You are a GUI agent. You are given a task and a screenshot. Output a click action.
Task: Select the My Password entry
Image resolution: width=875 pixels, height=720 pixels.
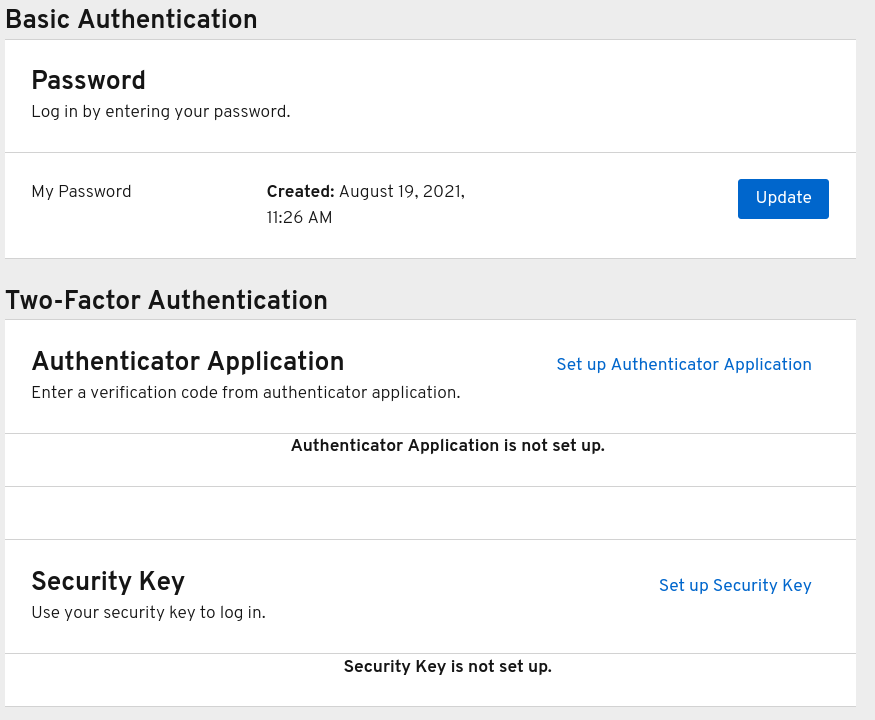[81, 192]
